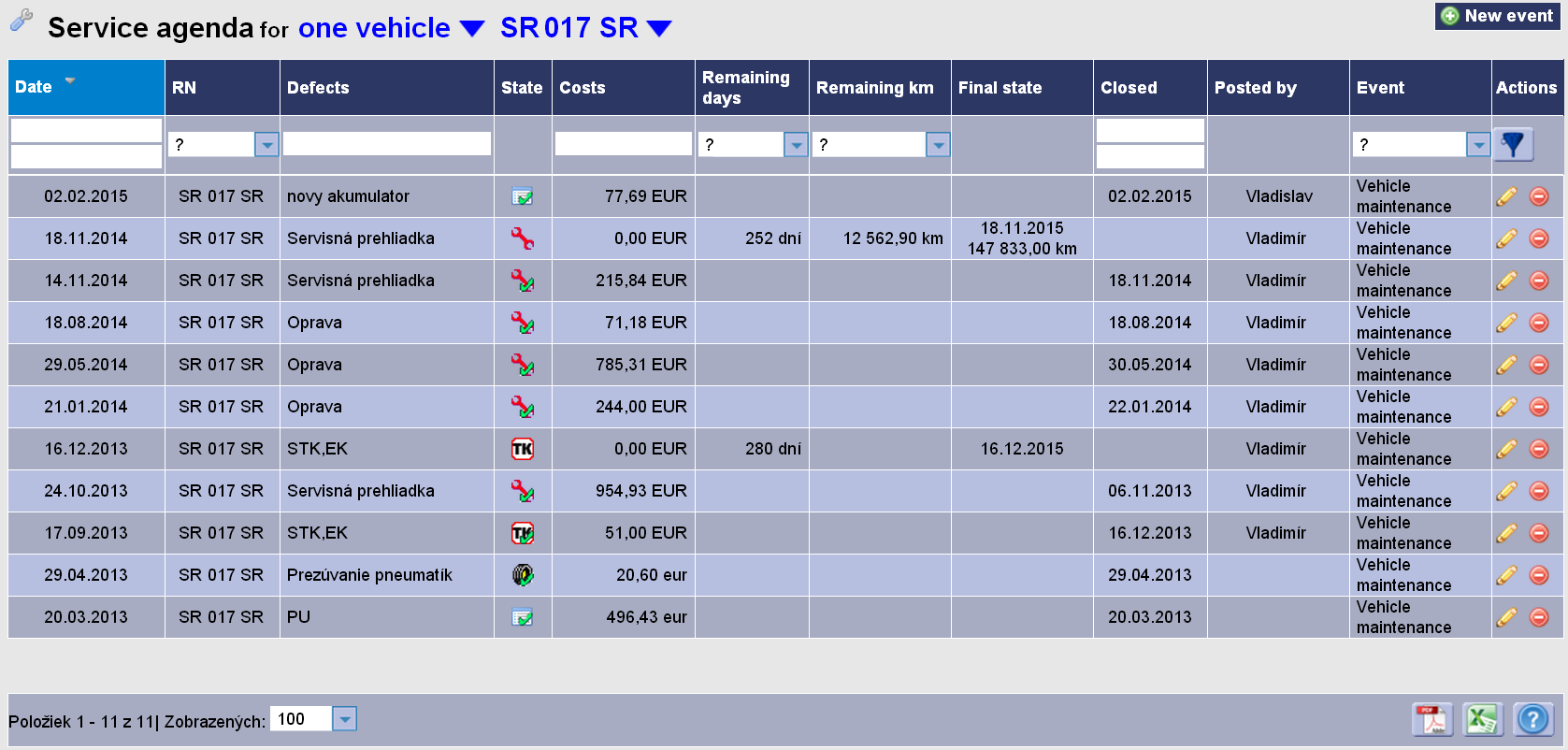Viewport: 1568px width, 750px height.
Task: Click wrench state icon for 29.05.2014 row
Action: [x=523, y=365]
